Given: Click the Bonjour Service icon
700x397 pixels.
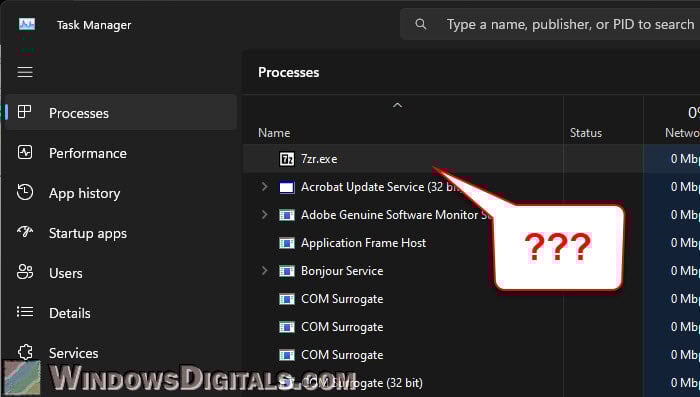Looking at the screenshot, I should (x=287, y=271).
